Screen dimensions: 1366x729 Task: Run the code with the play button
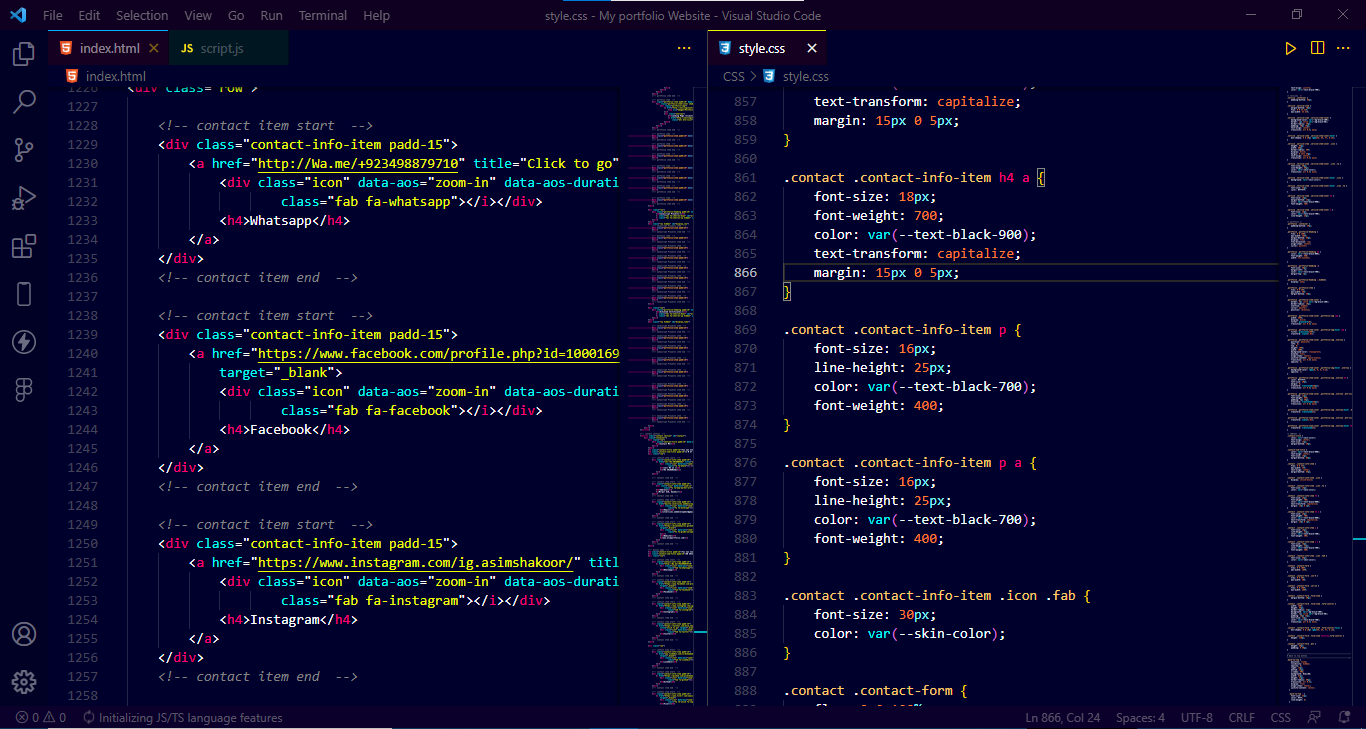coord(1291,47)
